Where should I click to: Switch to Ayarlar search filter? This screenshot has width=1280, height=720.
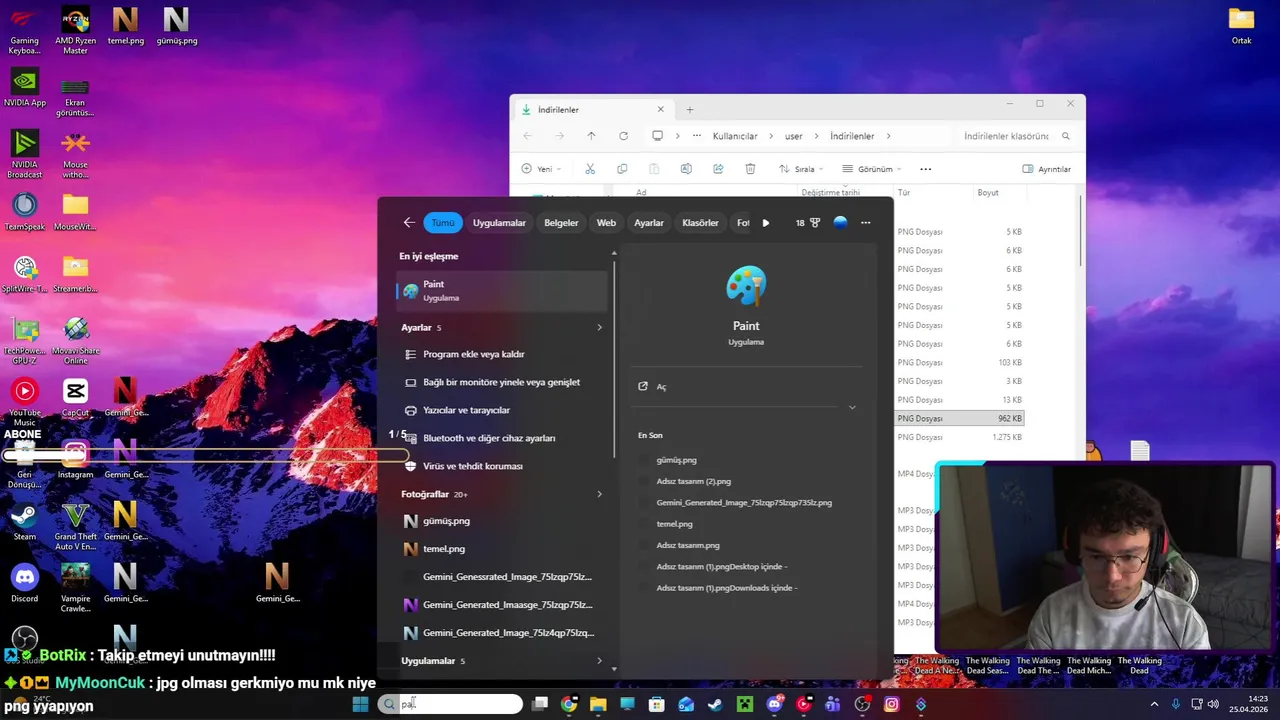click(x=649, y=223)
